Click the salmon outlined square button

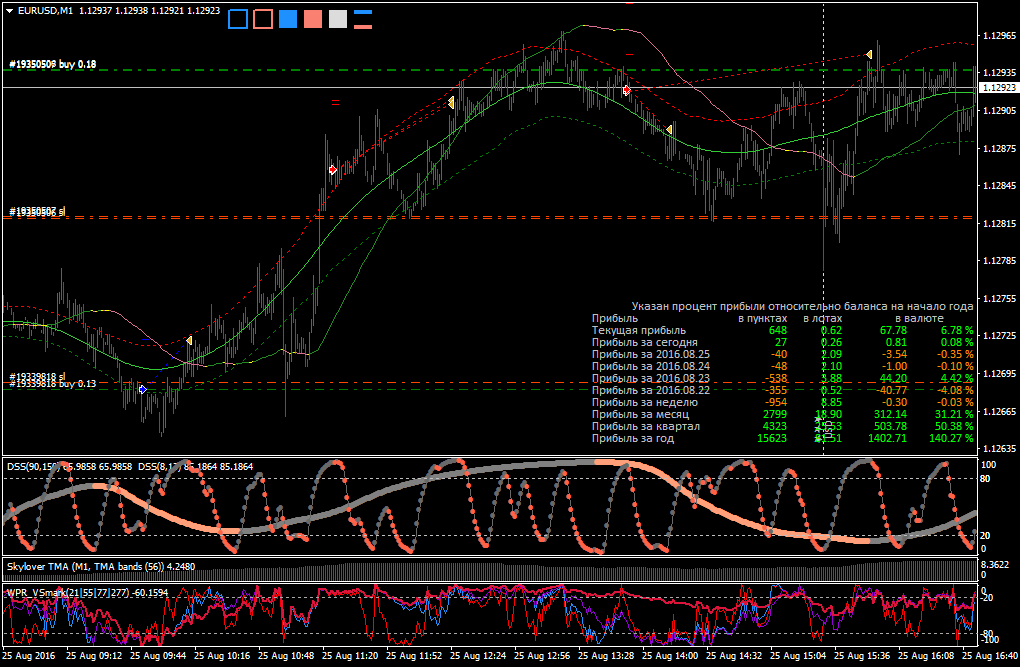(263, 19)
